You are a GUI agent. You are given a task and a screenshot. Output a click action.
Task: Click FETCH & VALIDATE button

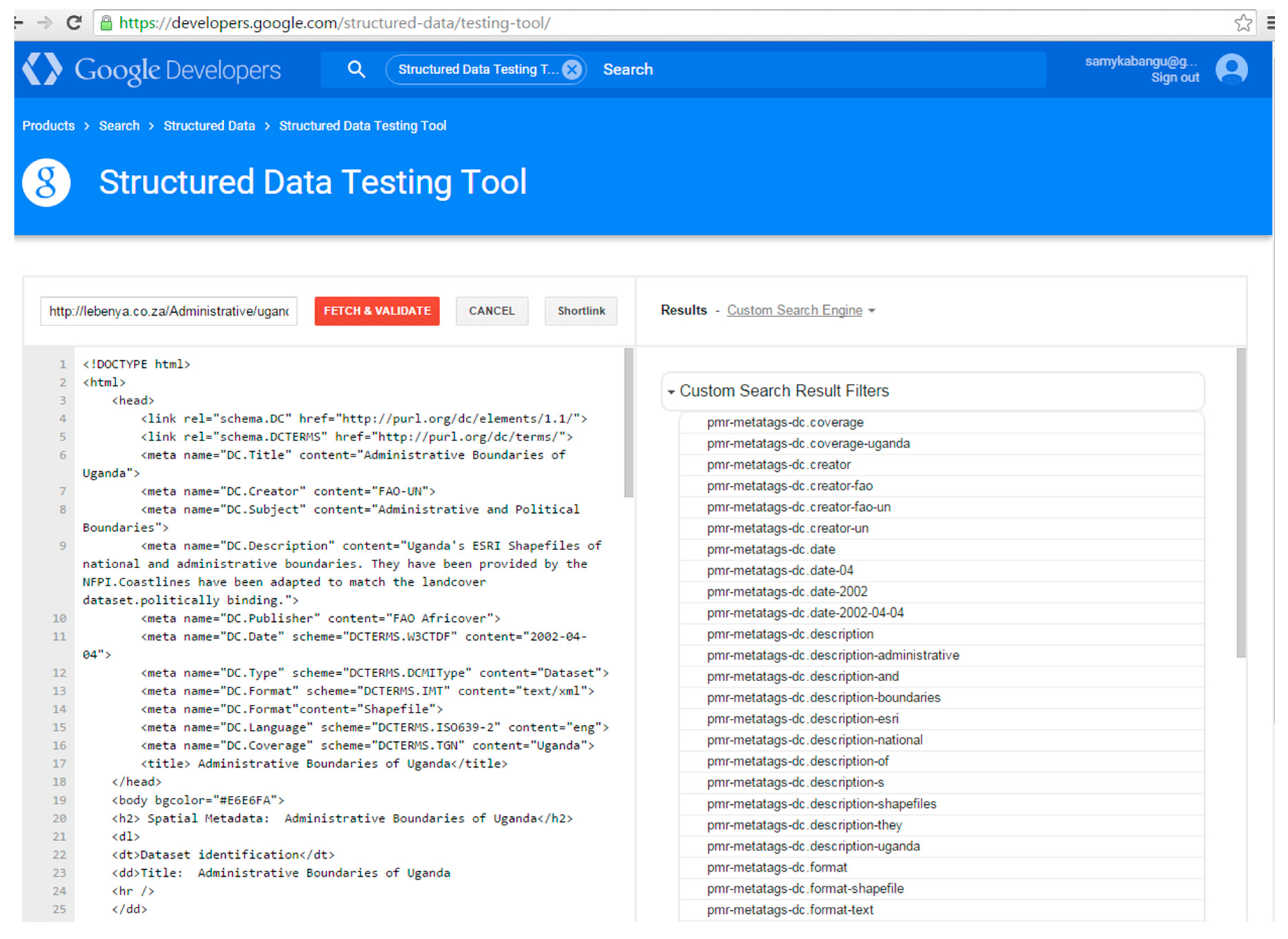pyautogui.click(x=377, y=311)
